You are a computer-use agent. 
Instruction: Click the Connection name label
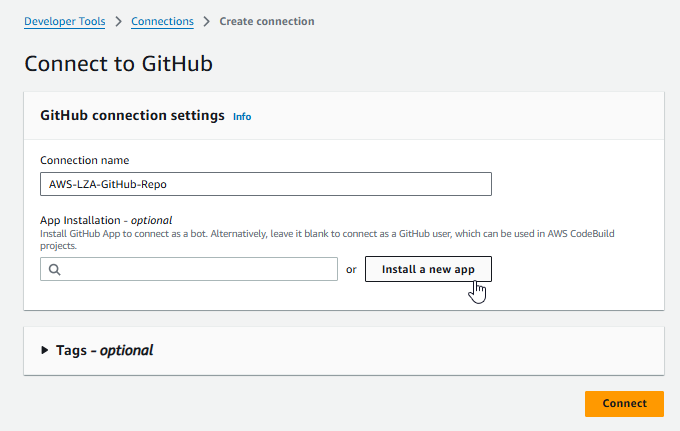pos(85,160)
